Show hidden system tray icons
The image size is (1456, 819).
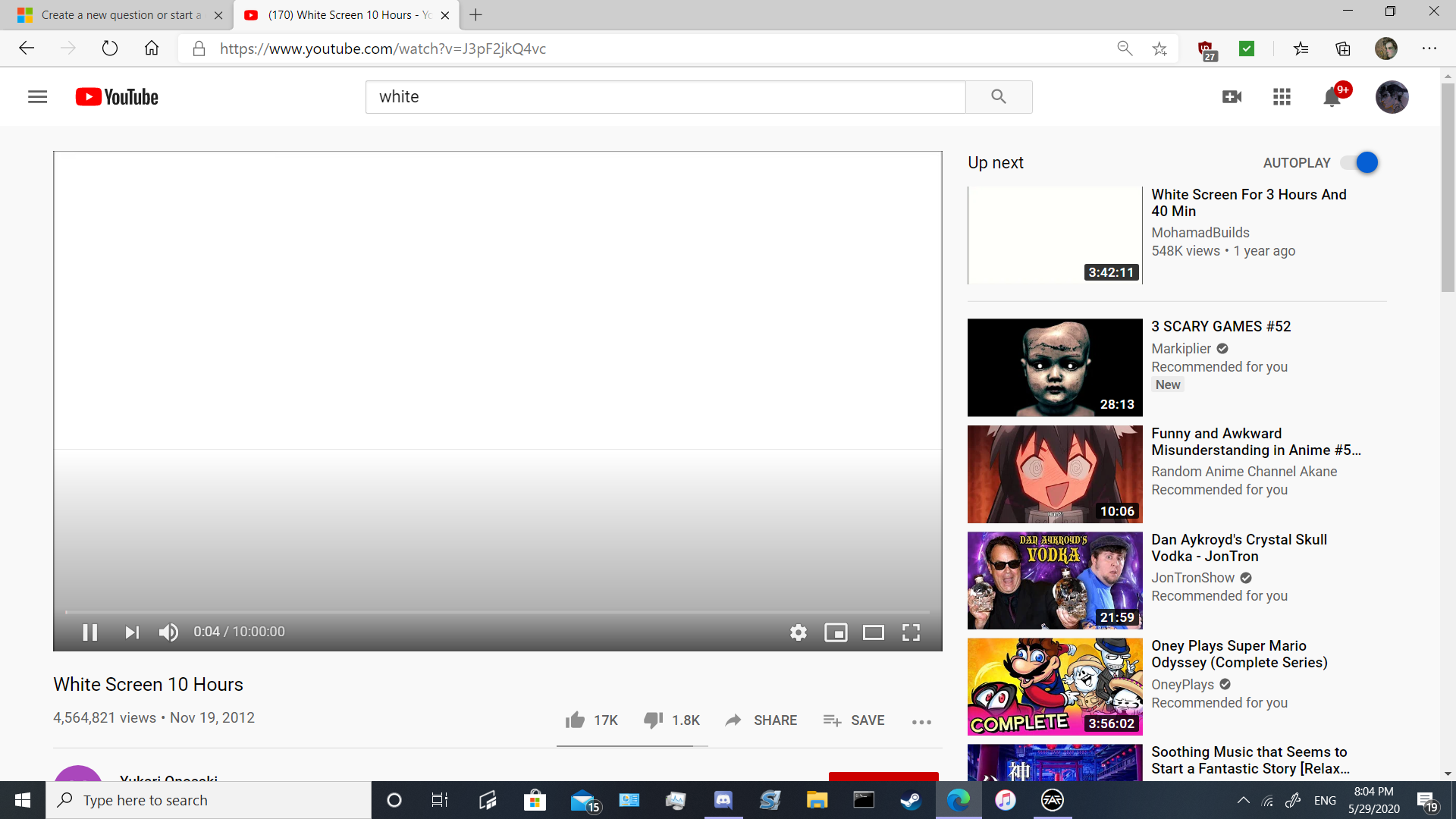pos(1243,800)
